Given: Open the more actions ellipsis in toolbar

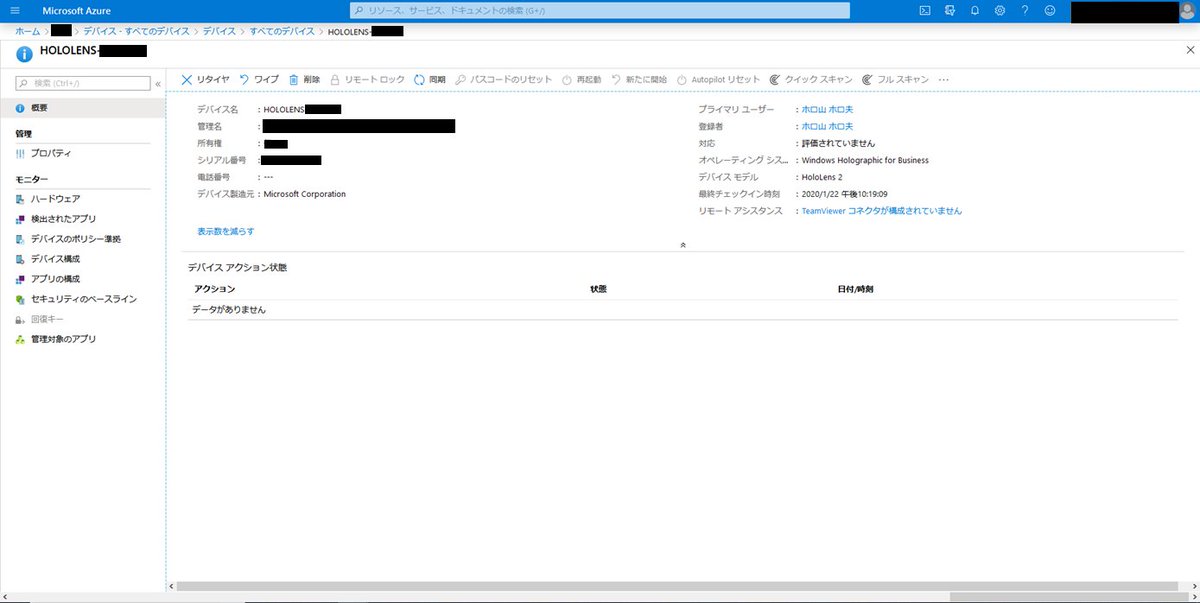Looking at the screenshot, I should [943, 79].
